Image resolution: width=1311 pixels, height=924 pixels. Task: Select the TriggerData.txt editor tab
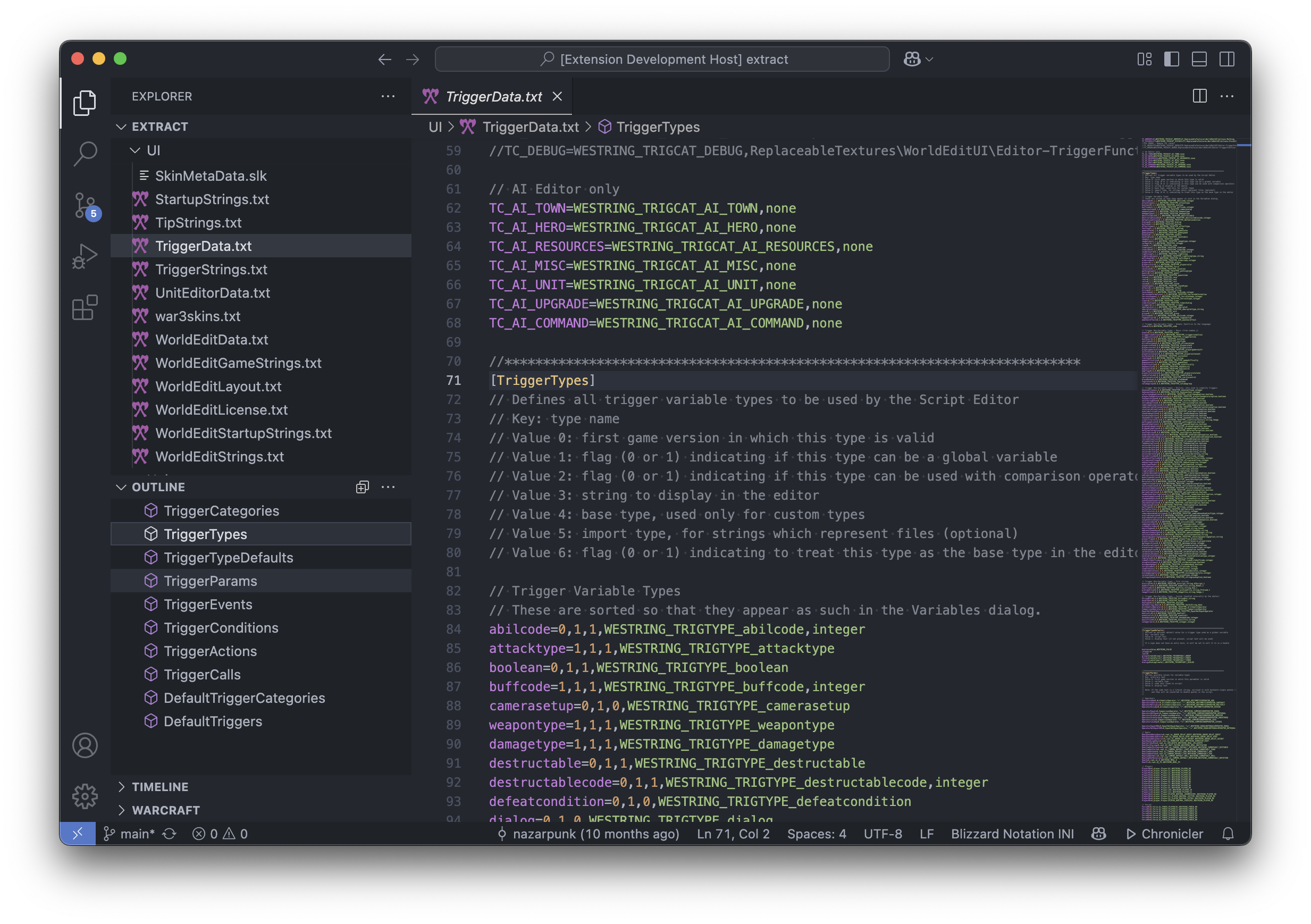[x=493, y=97]
